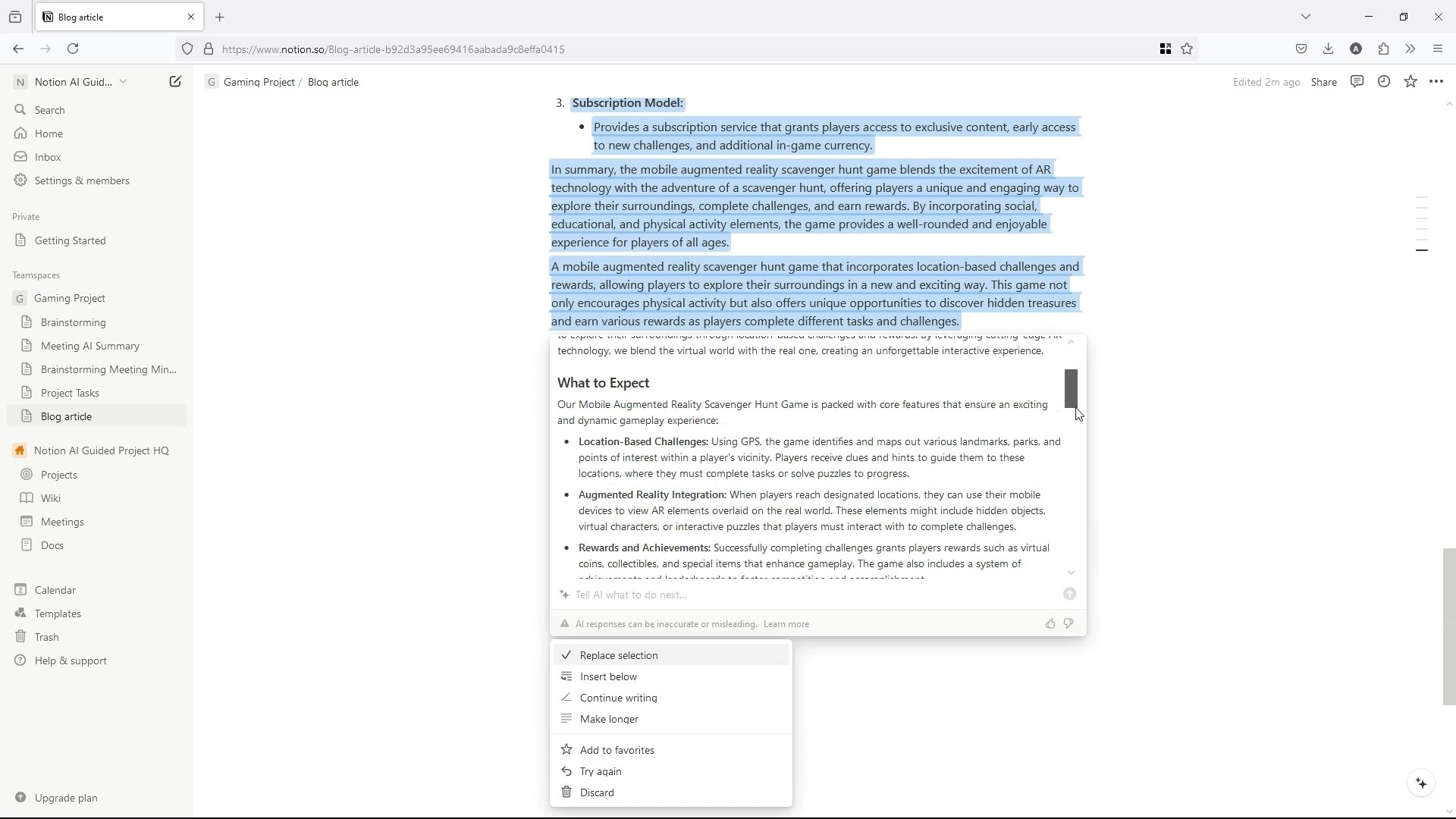
Task: Click the Trash icon in sidebar
Action: click(20, 637)
